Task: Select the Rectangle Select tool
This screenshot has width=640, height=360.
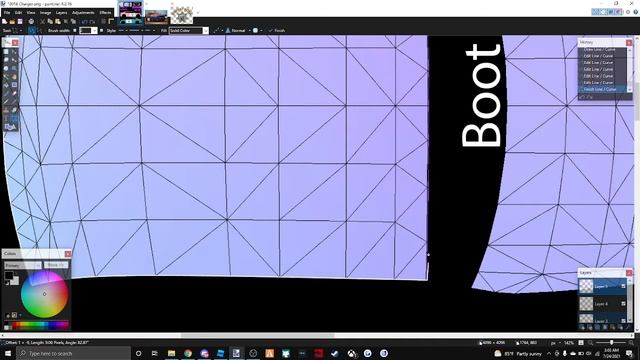Action: [x=6, y=52]
